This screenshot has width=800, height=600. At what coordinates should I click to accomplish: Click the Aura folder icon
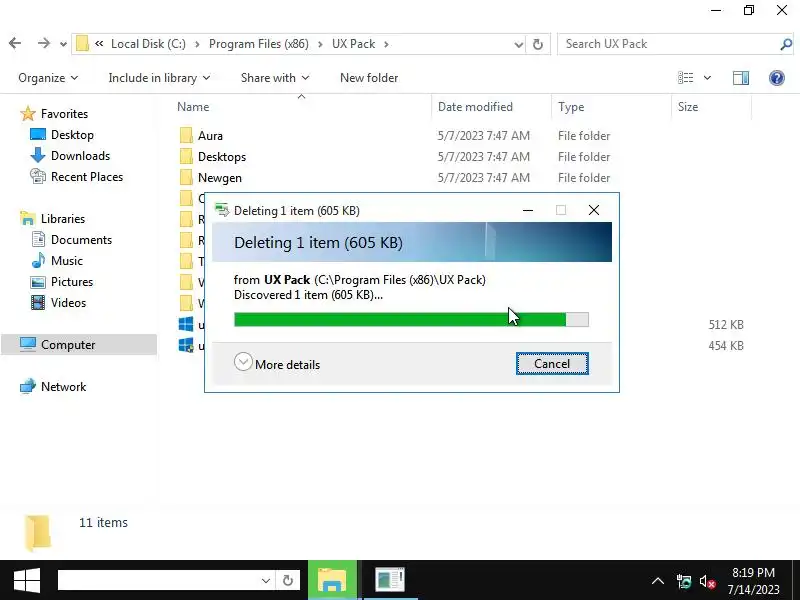pyautogui.click(x=186, y=135)
